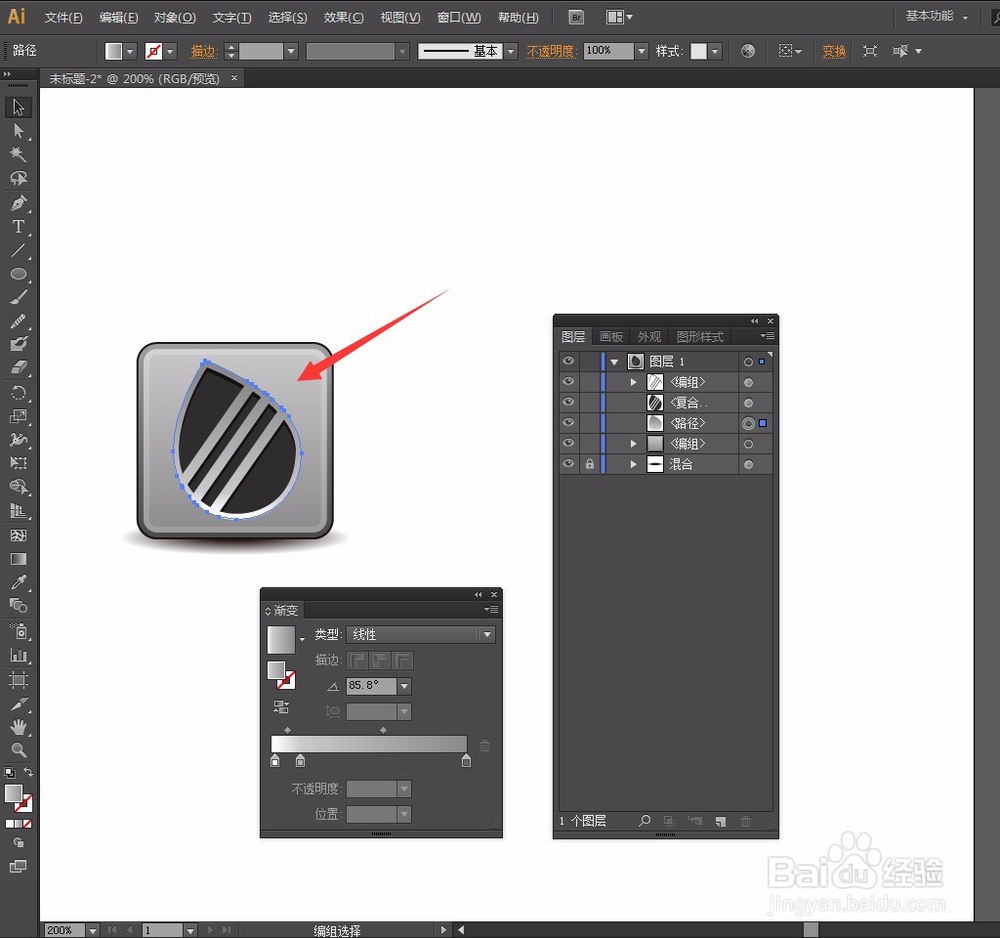Viewport: 1000px width, 938px height.
Task: Hide the <路径> sublayer
Action: pos(568,422)
